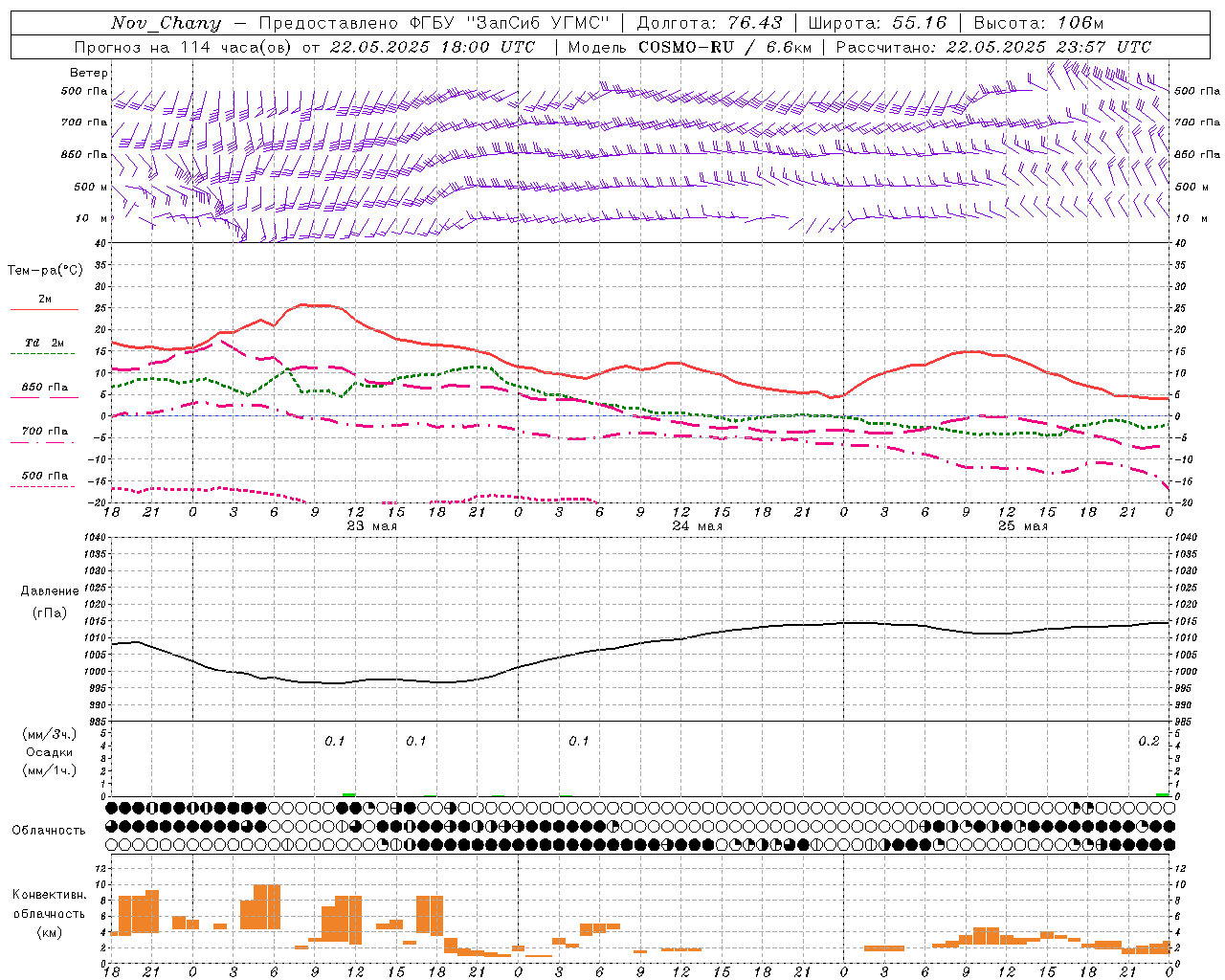Click the 0.2 precipitation value

pos(1148,742)
